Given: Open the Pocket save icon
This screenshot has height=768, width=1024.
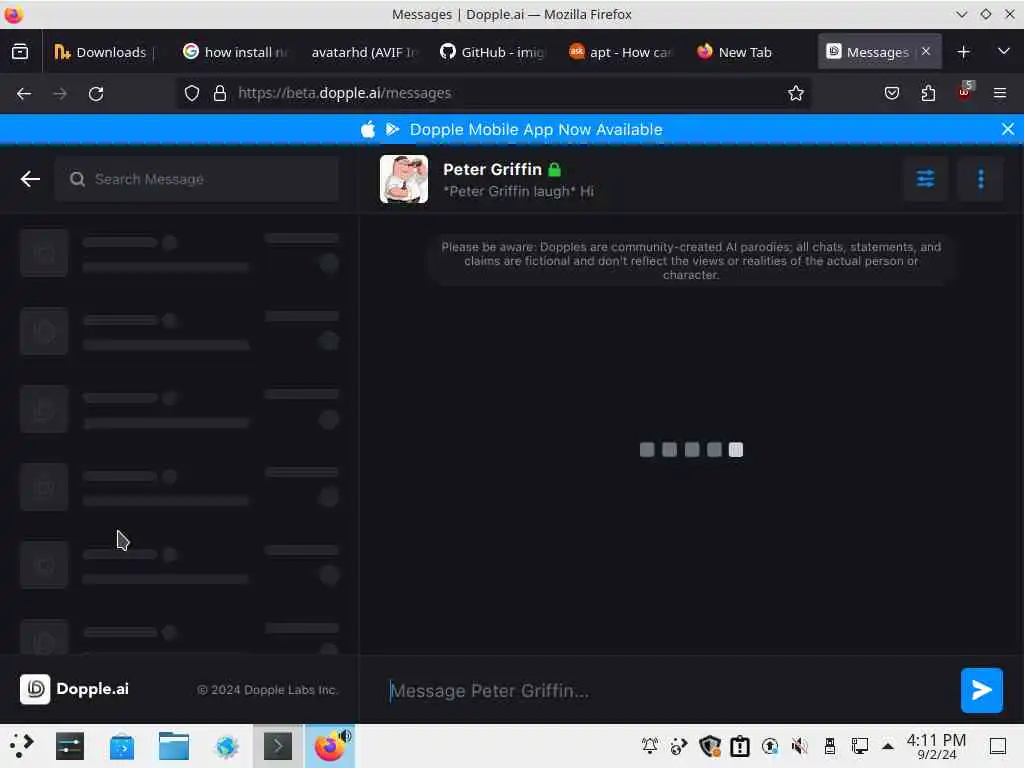Looking at the screenshot, I should pos(891,93).
